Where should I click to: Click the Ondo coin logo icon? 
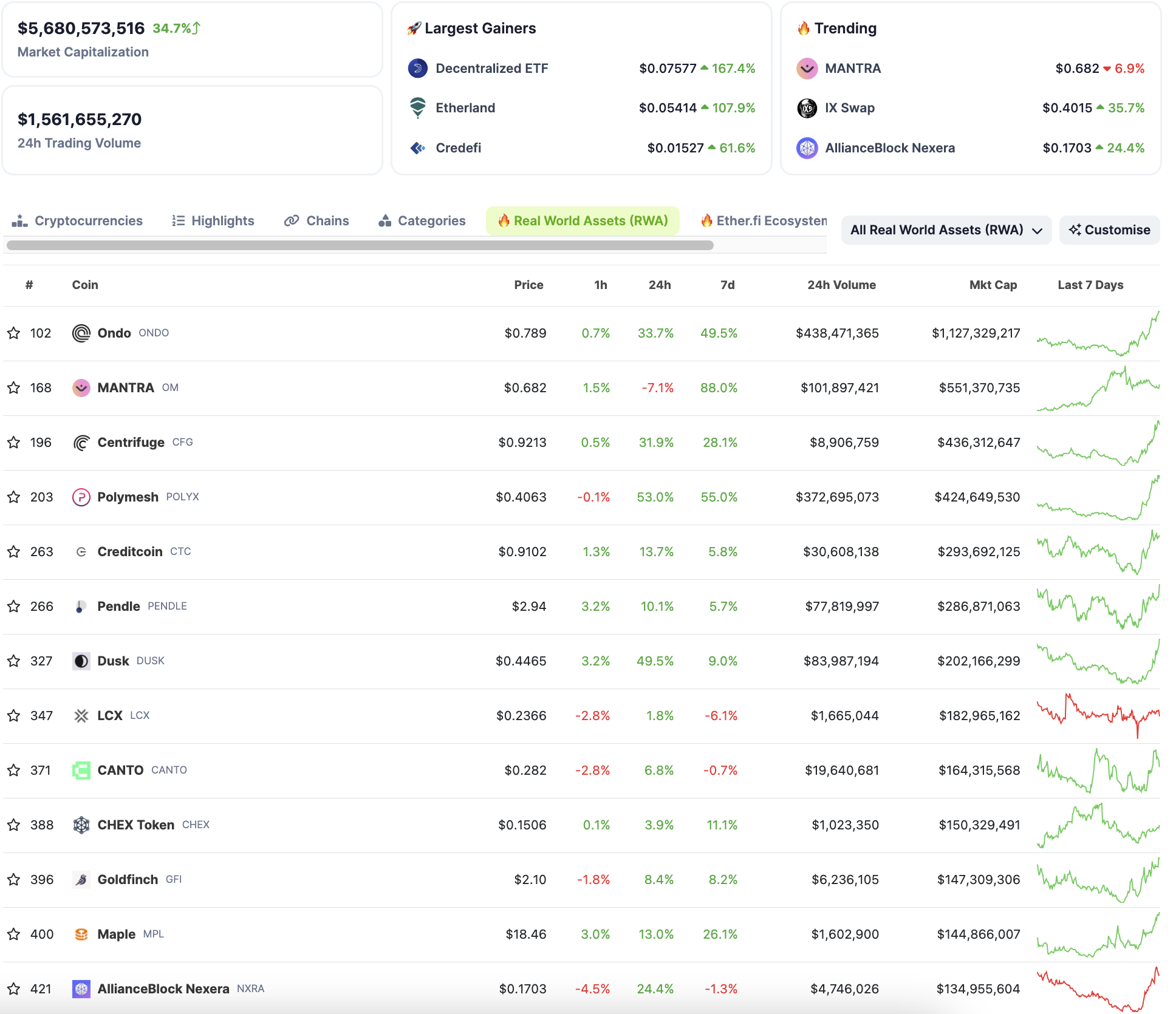point(81,333)
